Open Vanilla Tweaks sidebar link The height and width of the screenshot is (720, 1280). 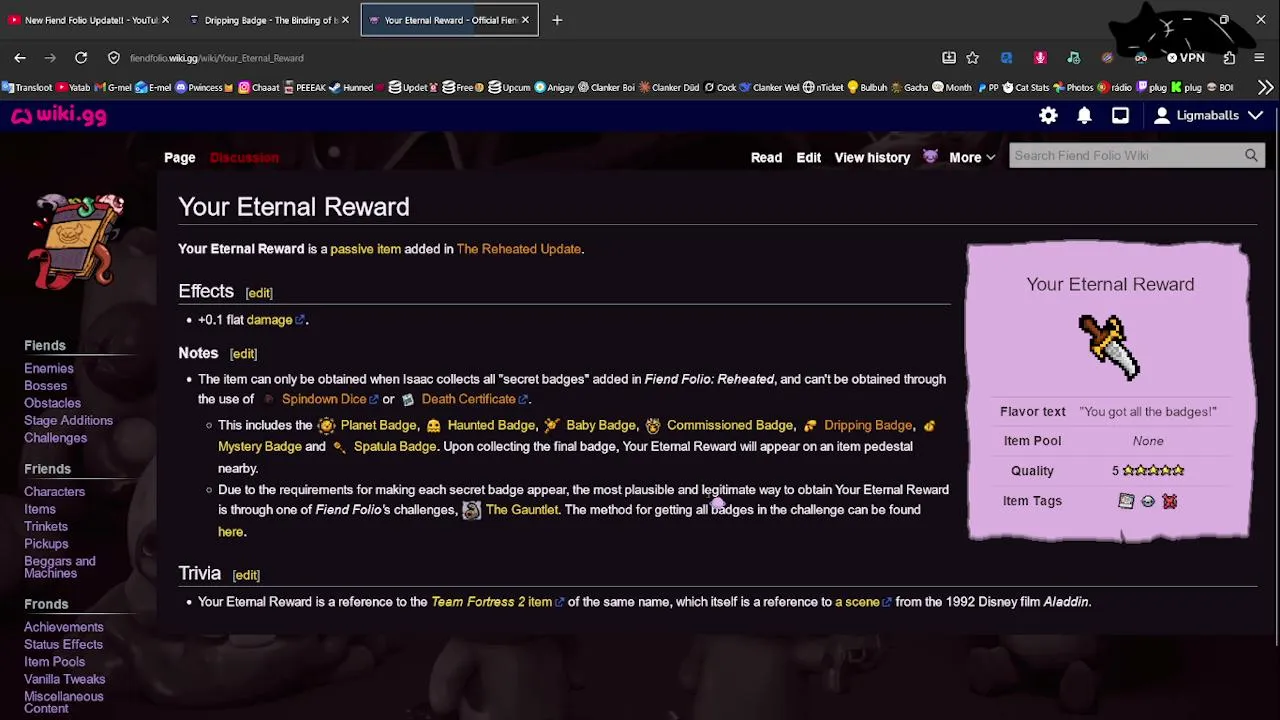64,680
